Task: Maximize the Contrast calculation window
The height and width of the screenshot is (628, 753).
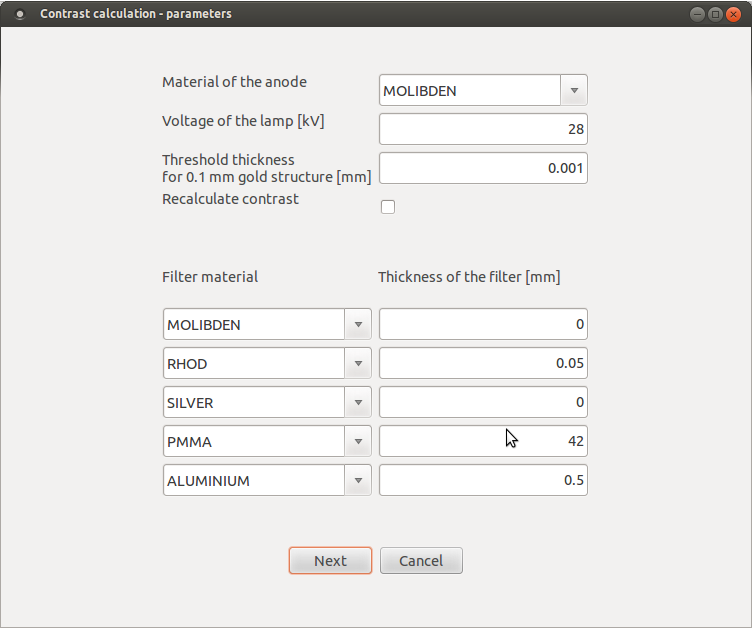Action: (715, 14)
